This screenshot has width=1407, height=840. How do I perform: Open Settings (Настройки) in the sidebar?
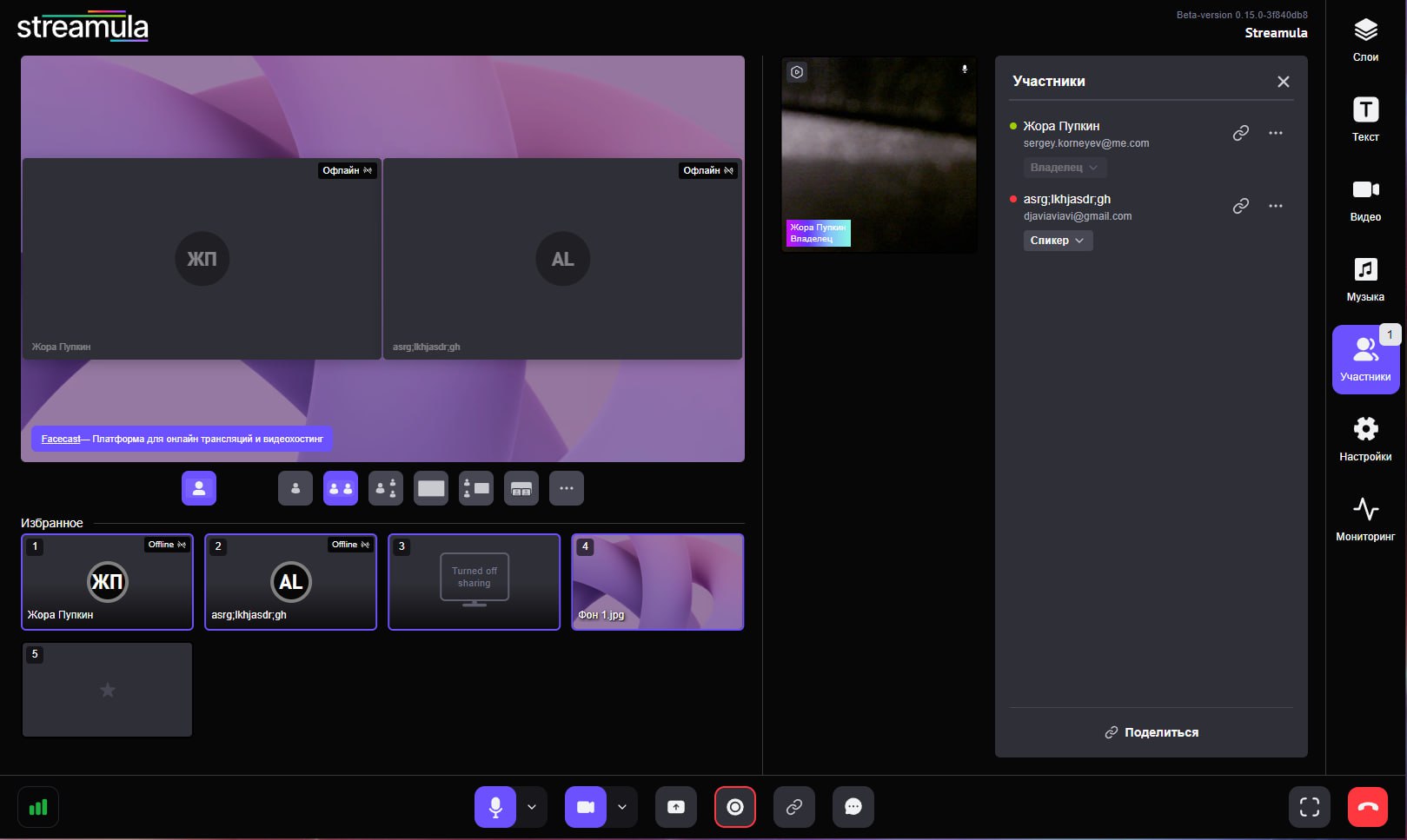pos(1365,439)
